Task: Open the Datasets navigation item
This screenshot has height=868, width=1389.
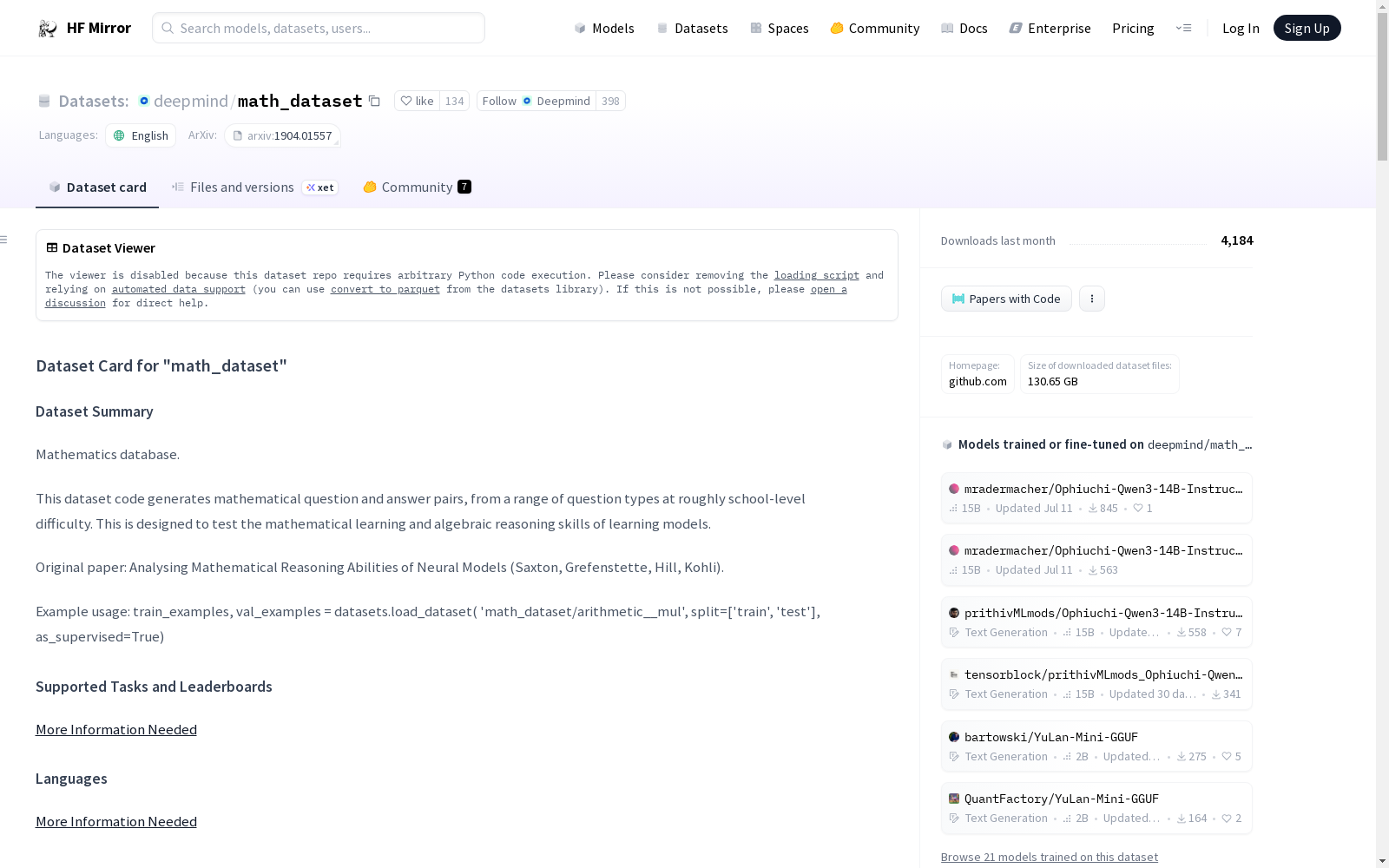Action: click(692, 28)
